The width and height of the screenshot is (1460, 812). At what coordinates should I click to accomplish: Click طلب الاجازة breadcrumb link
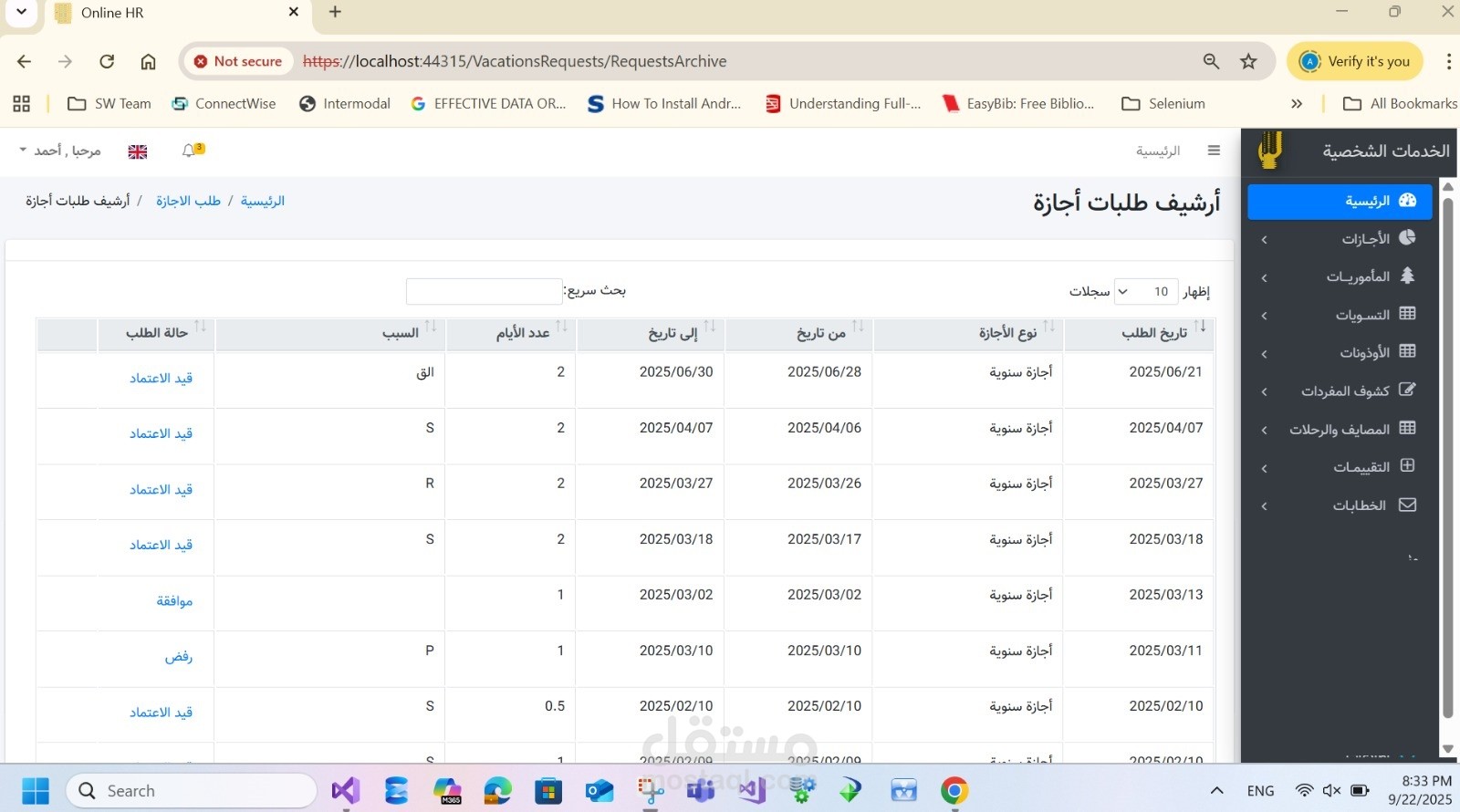point(188,201)
